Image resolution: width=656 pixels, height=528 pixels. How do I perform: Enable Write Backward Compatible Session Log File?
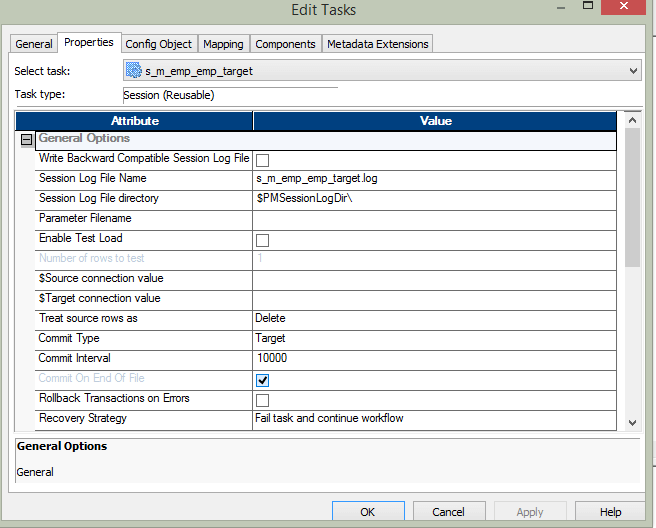click(x=263, y=160)
